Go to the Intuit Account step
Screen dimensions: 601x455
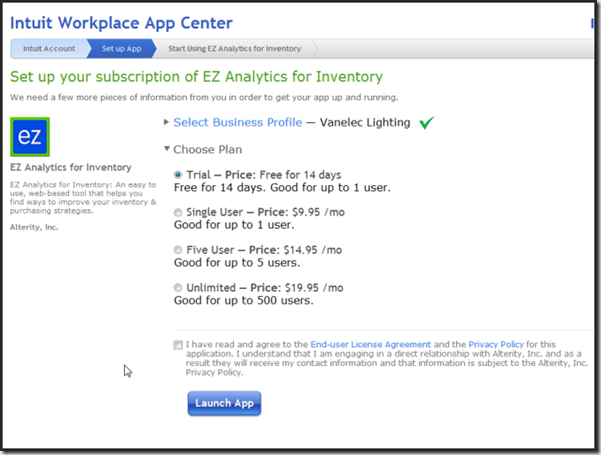click(49, 49)
